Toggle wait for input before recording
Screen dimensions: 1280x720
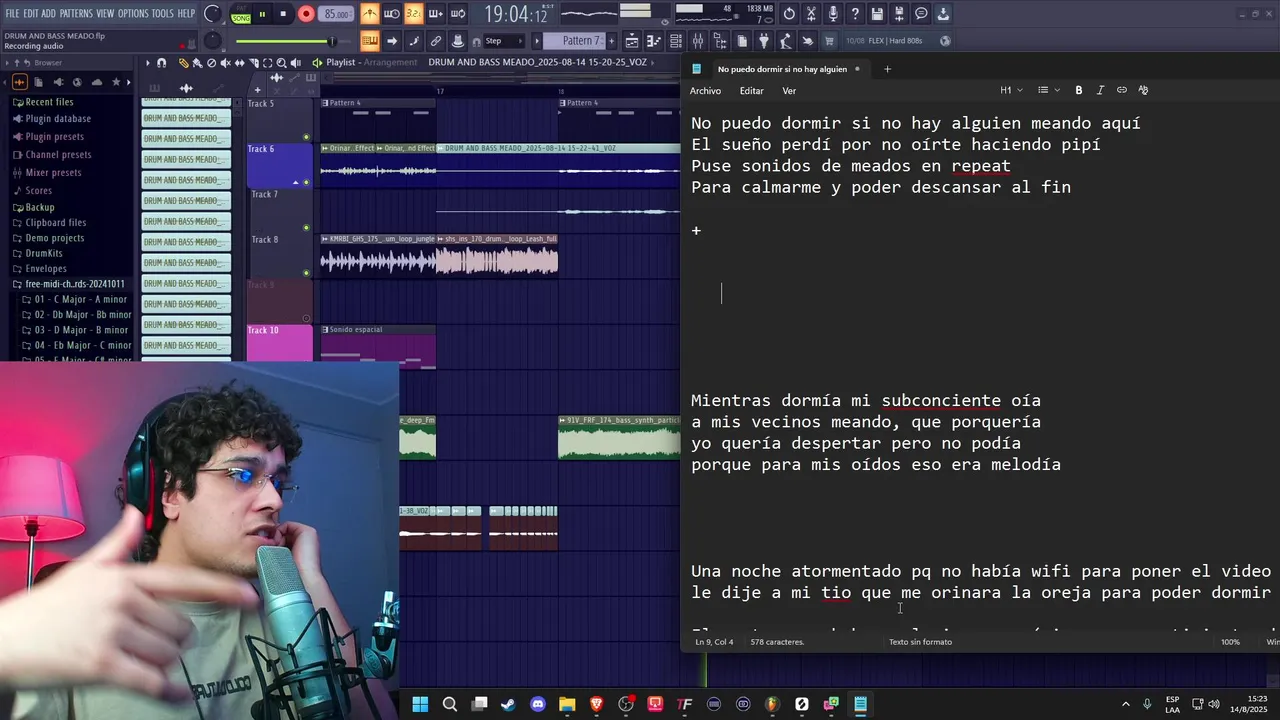click(x=392, y=14)
